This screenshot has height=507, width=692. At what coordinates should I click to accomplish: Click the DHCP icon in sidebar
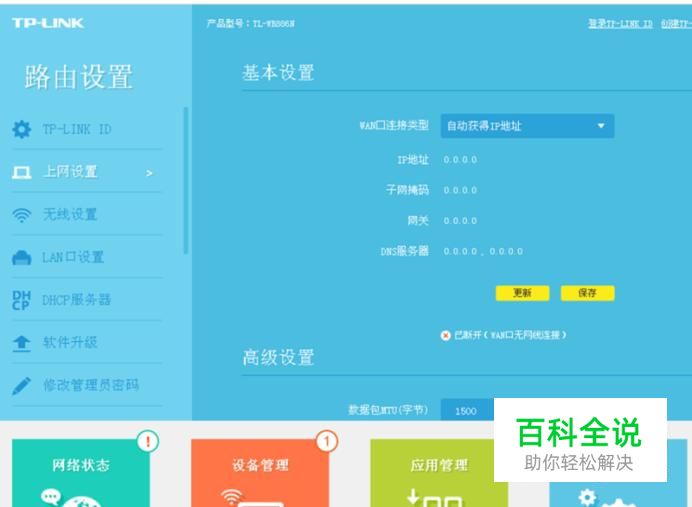[x=21, y=300]
